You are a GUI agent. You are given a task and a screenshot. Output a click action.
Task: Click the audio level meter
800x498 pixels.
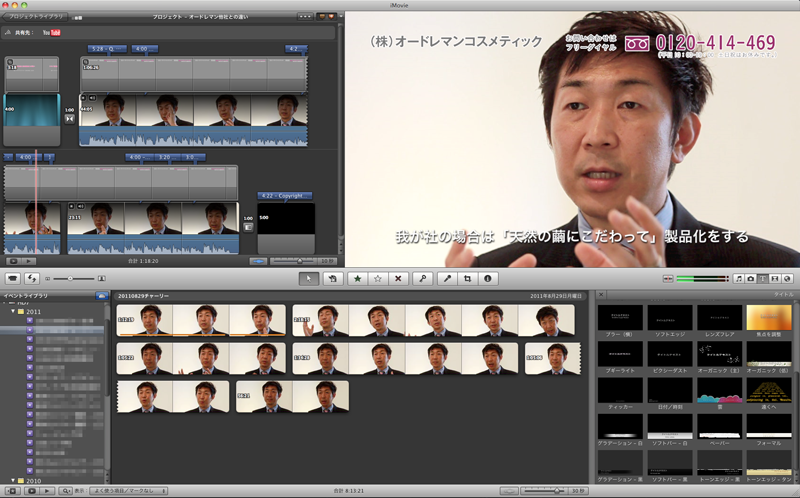pos(702,279)
